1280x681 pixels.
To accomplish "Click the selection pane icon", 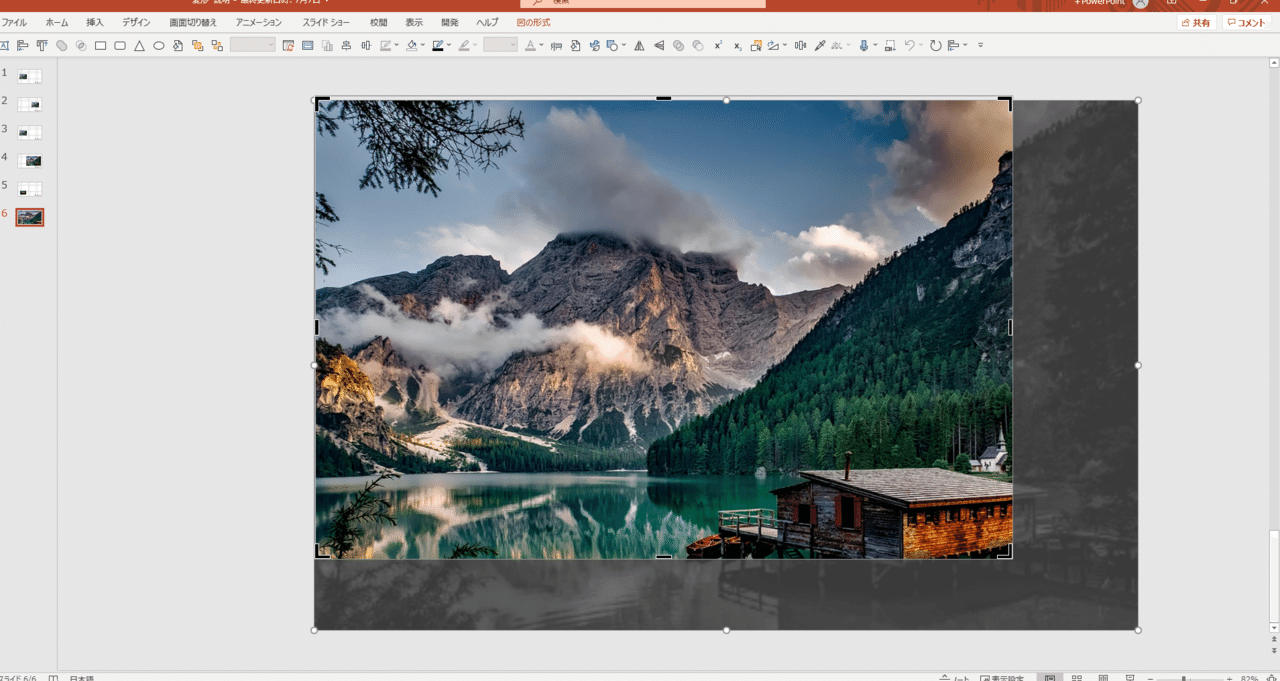I will [x=756, y=45].
